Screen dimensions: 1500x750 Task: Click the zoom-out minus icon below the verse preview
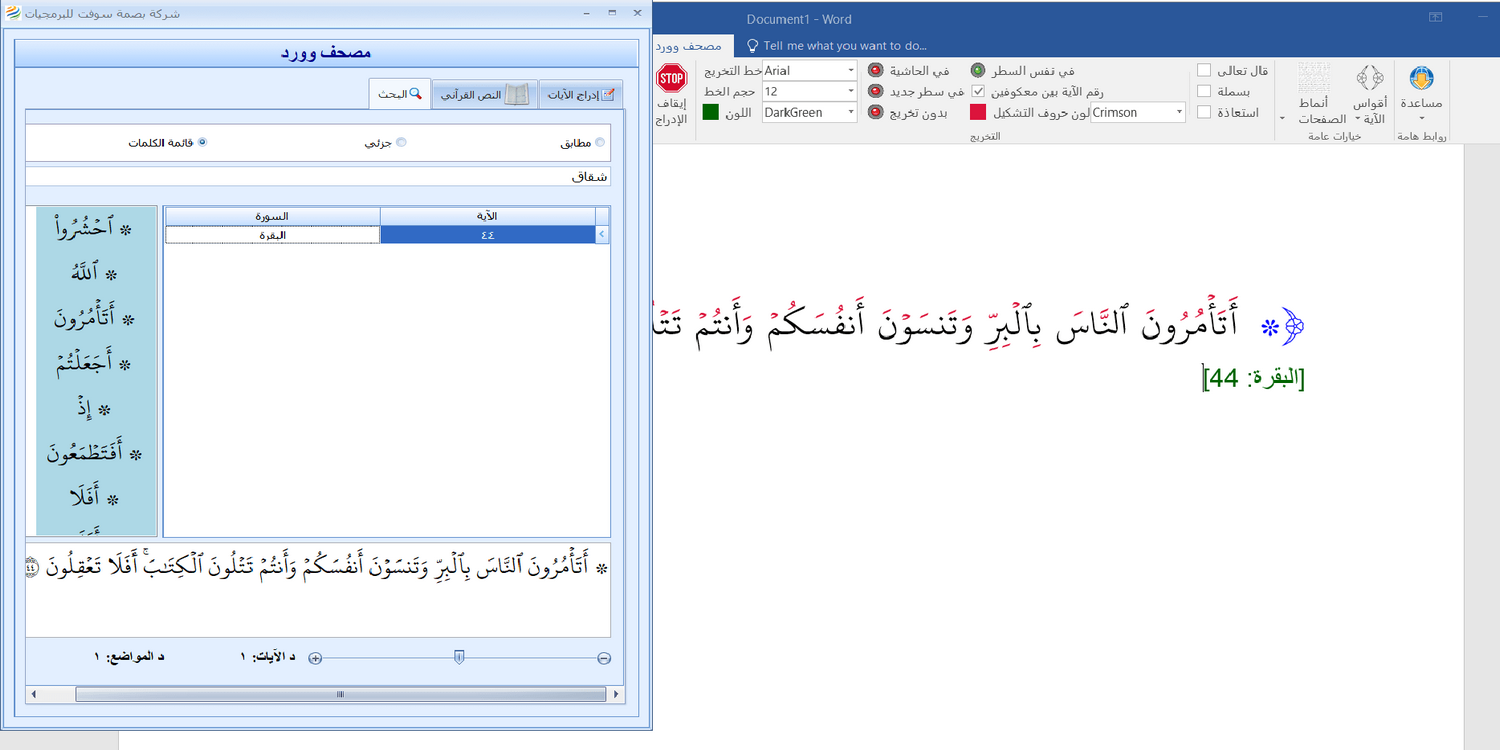pyautogui.click(x=604, y=658)
